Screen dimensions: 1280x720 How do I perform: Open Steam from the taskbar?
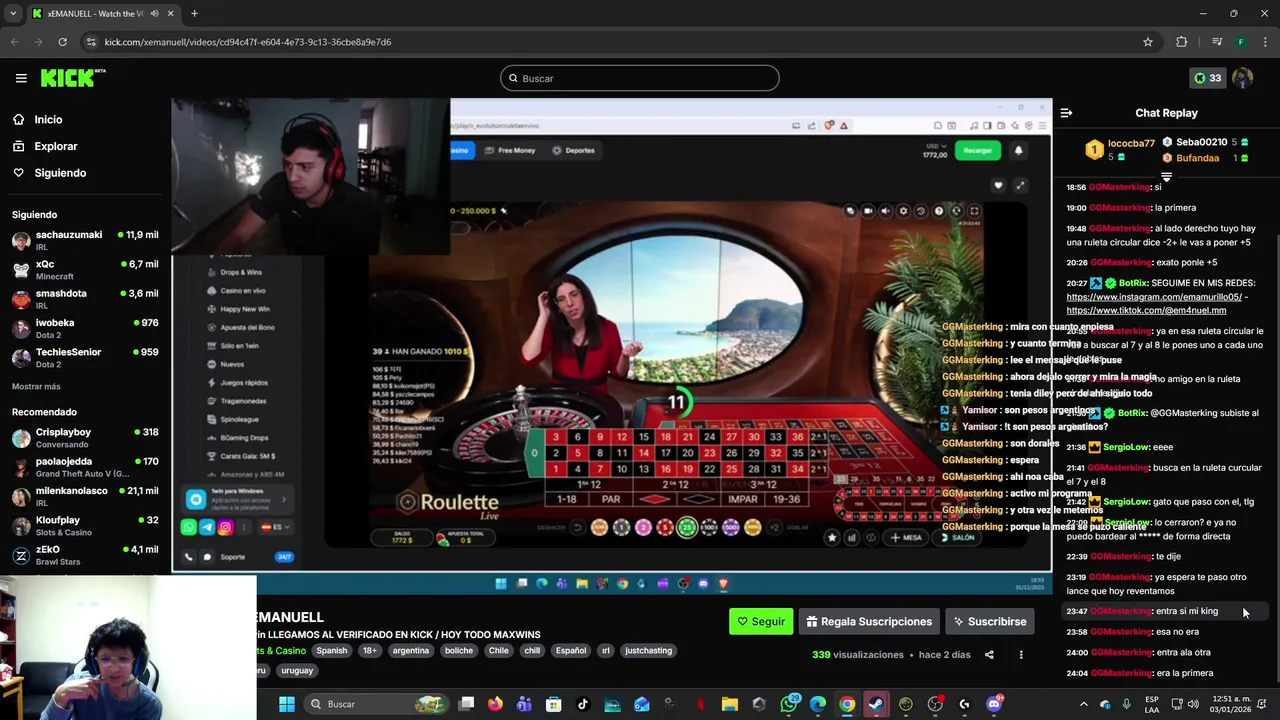876,704
